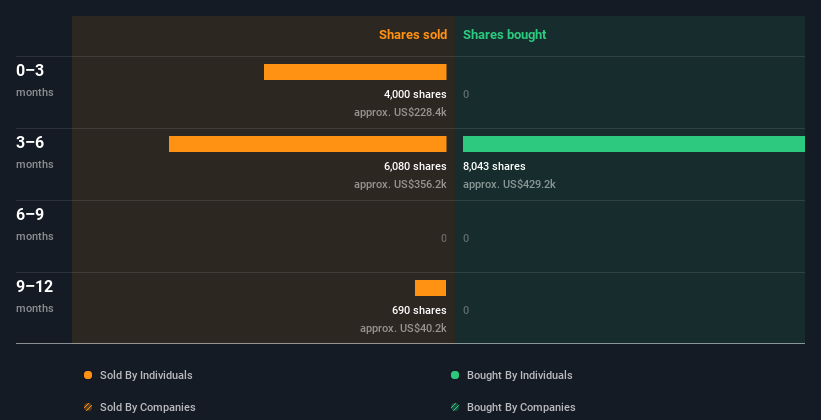Select the Bought By Companies legend label

[521, 407]
